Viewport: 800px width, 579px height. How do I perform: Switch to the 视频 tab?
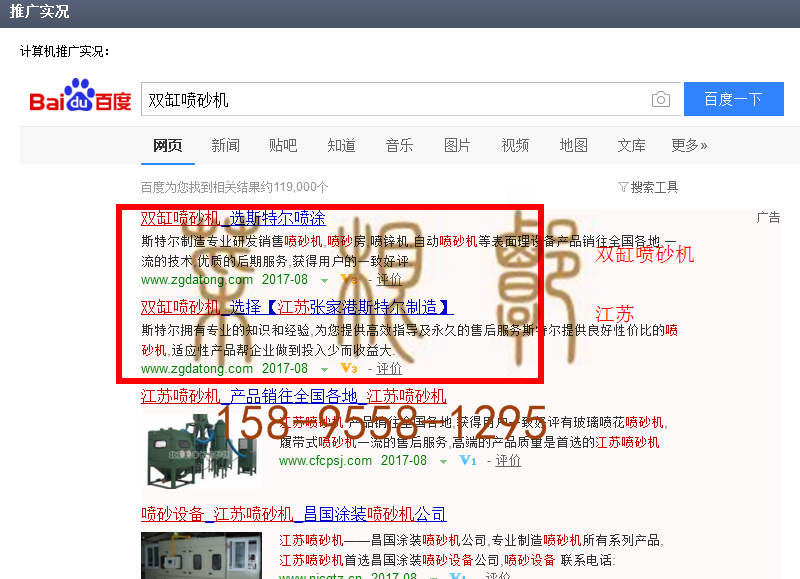pyautogui.click(x=515, y=145)
